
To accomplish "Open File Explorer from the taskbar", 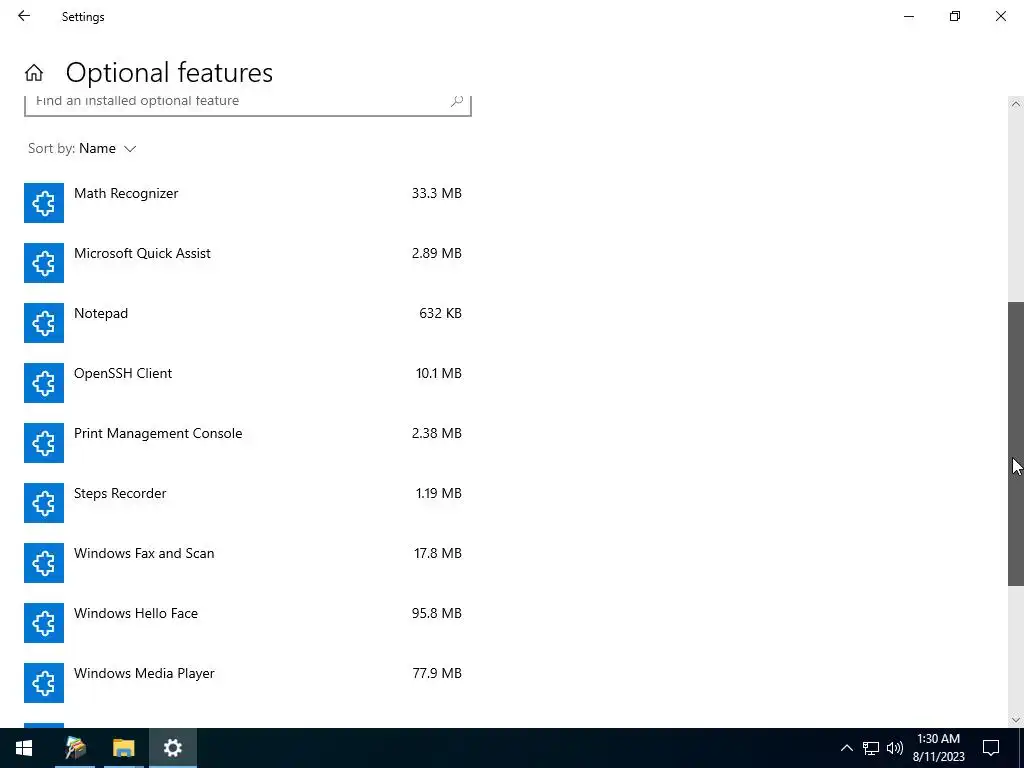I will [123, 748].
